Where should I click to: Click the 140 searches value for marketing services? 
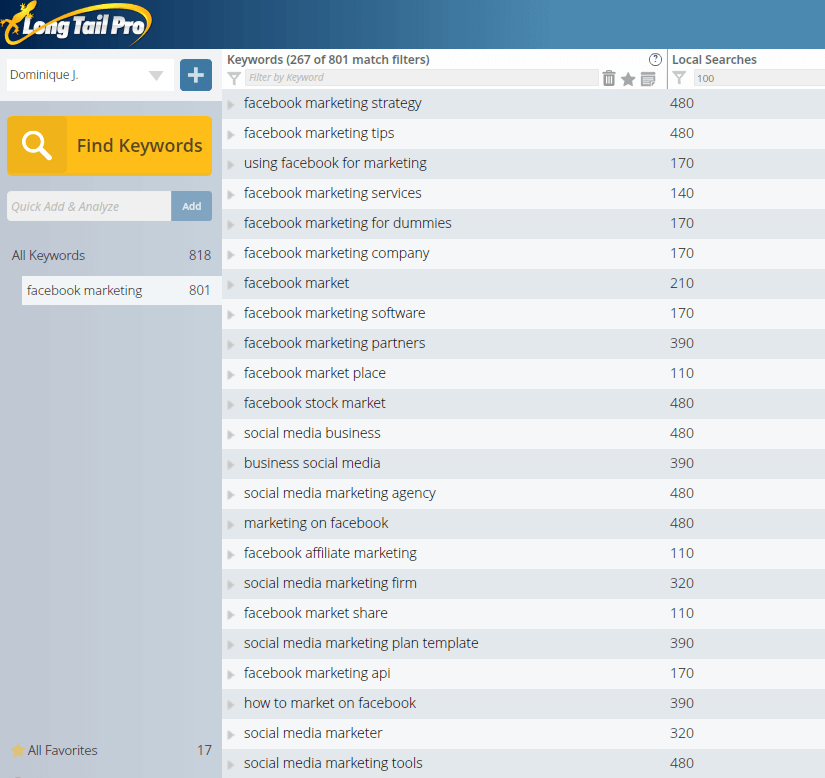tap(682, 193)
